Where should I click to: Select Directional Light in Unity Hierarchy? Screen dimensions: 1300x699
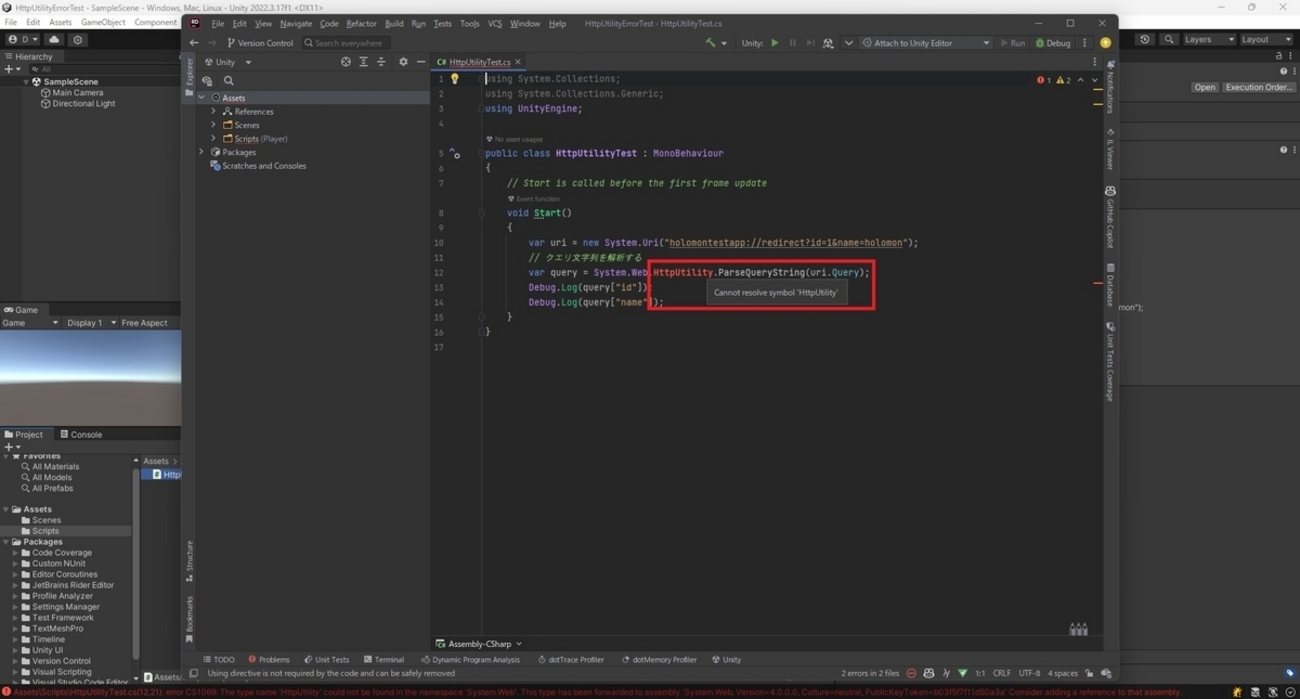click(77, 104)
